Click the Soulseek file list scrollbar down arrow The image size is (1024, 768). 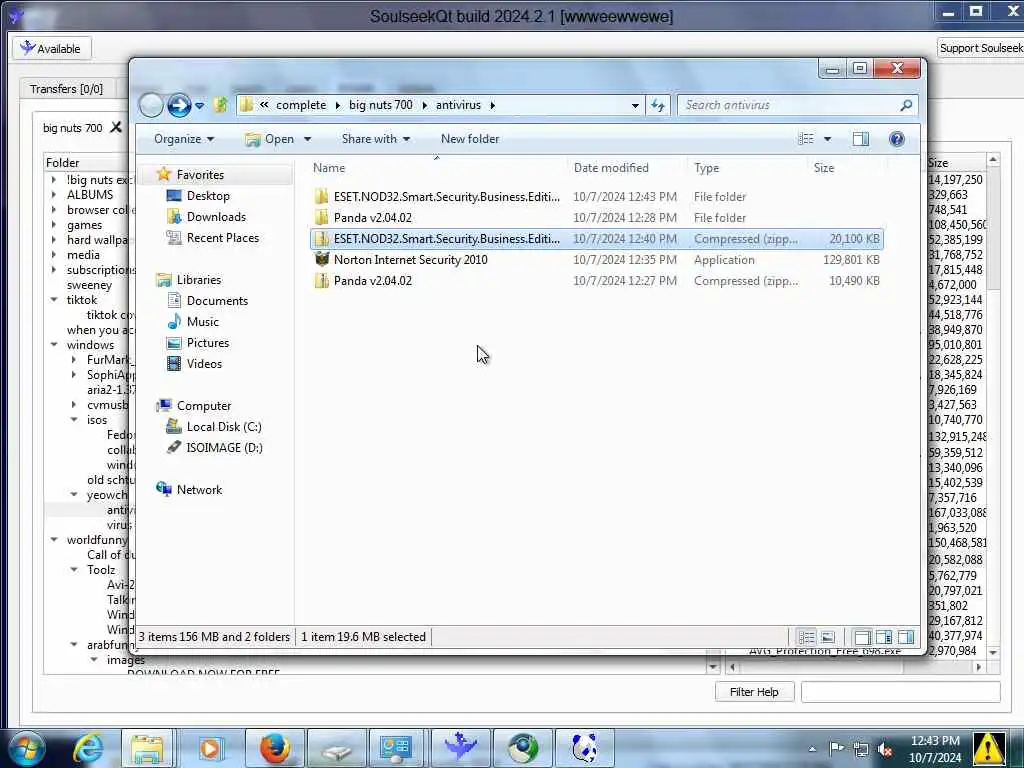click(993, 652)
